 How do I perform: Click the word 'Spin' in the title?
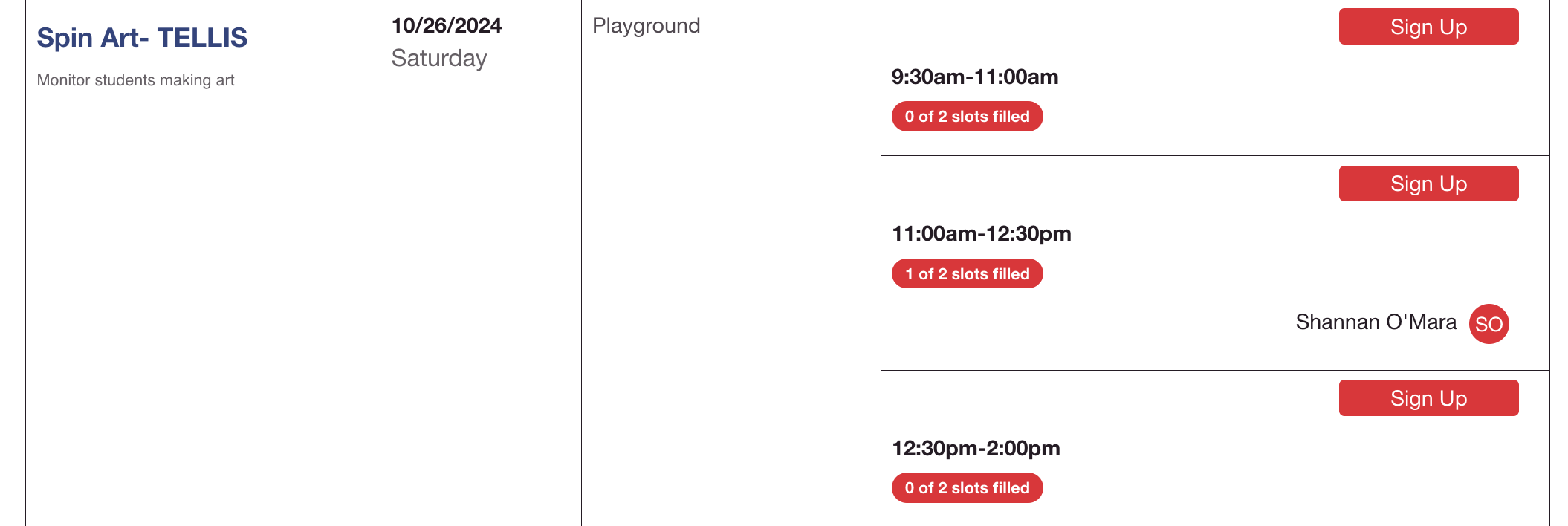coord(65,37)
